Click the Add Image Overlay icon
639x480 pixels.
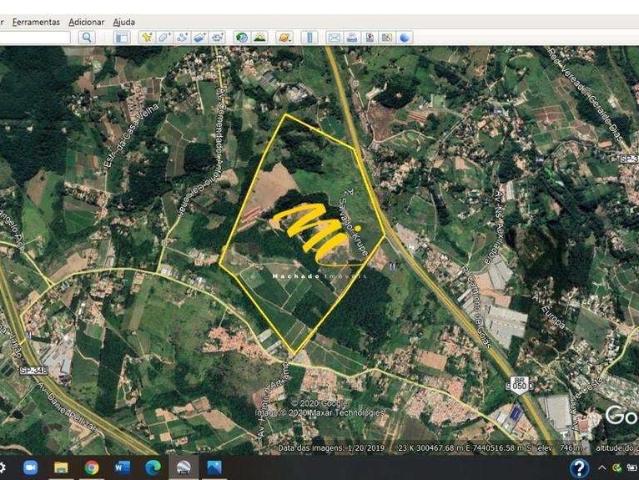[x=199, y=37]
